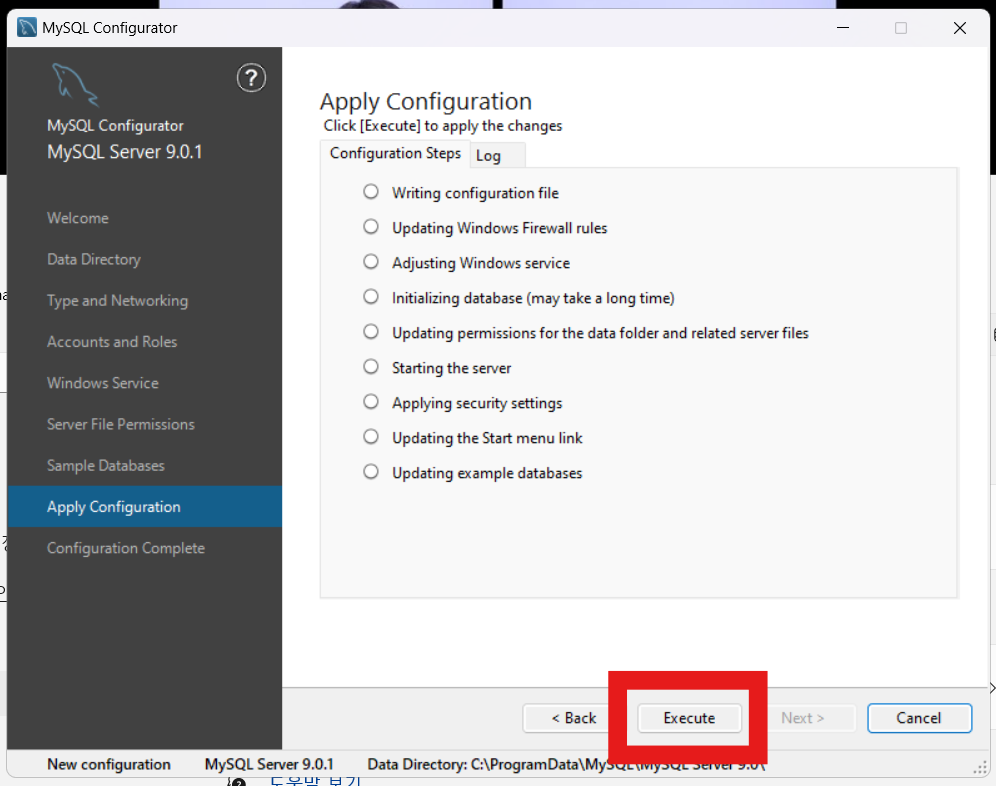Select Apply Configuration in the sidebar

coord(145,506)
